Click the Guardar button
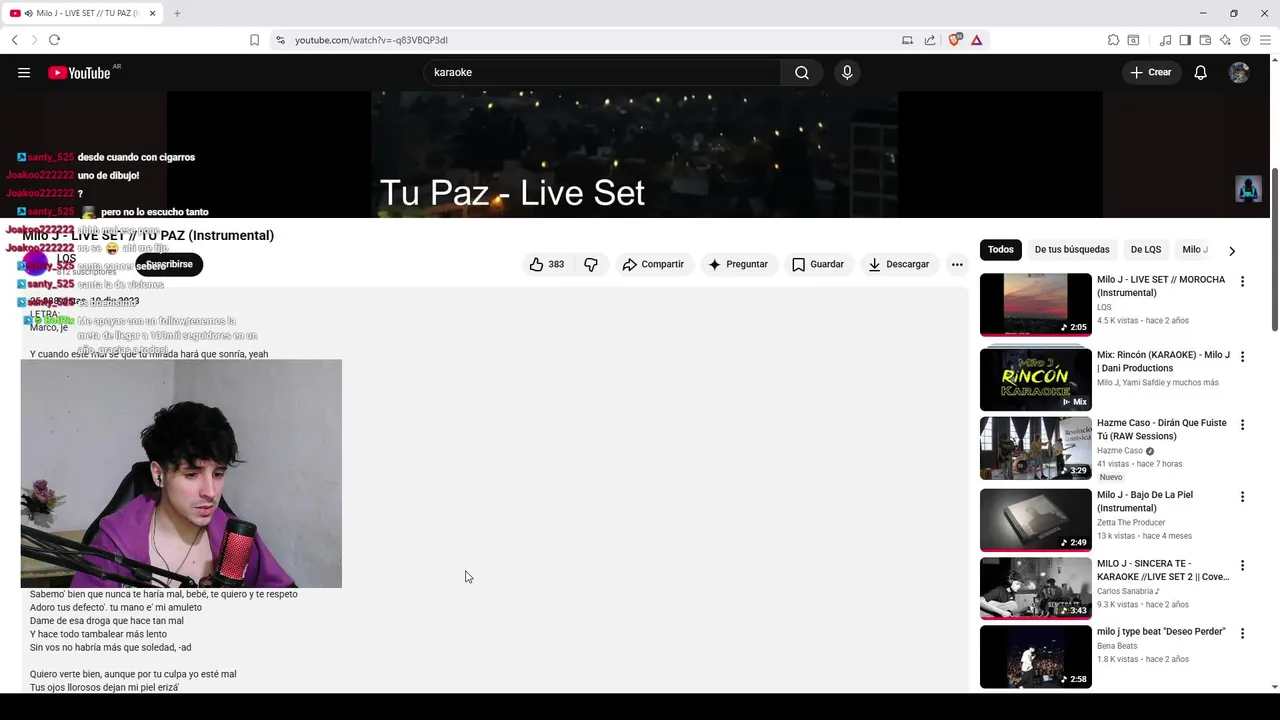 click(x=818, y=264)
